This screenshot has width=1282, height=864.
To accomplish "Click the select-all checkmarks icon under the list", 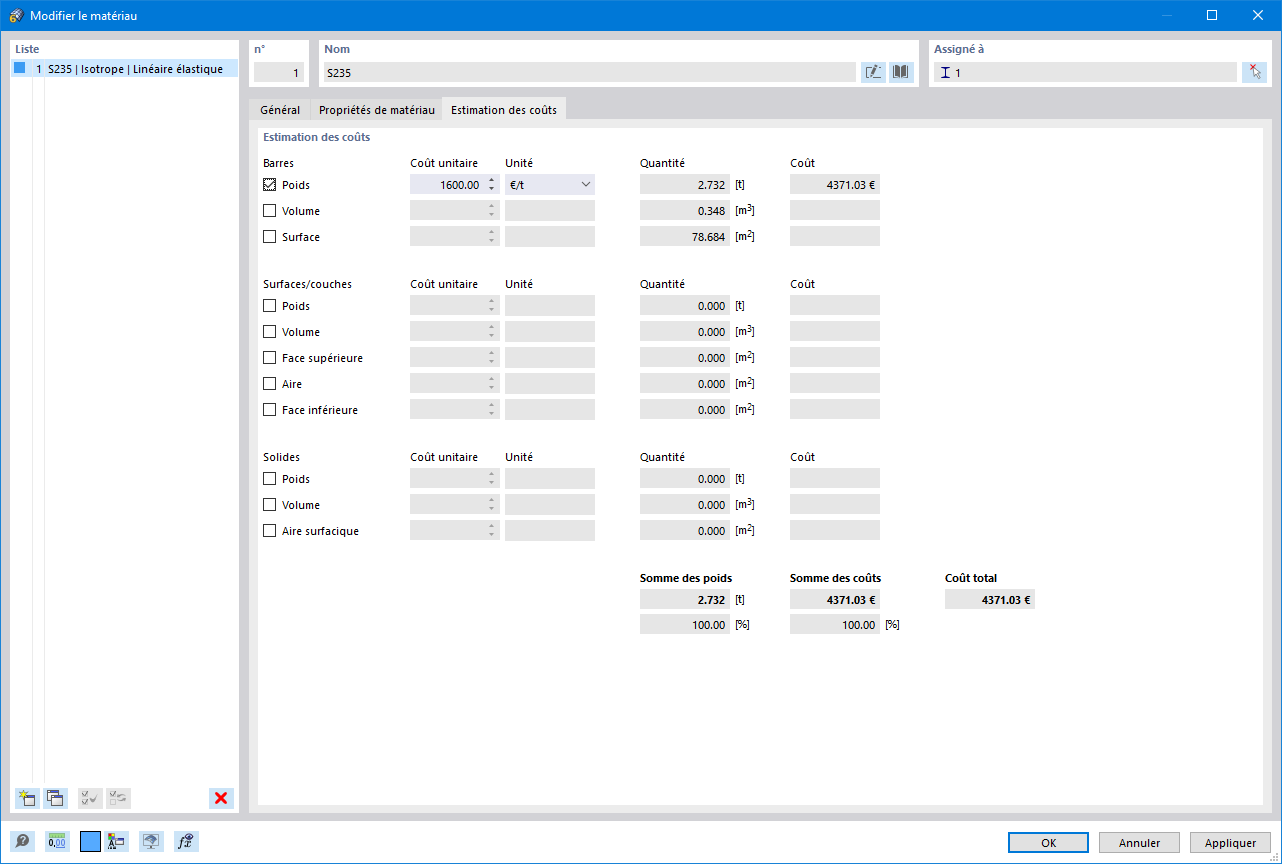I will pos(90,798).
